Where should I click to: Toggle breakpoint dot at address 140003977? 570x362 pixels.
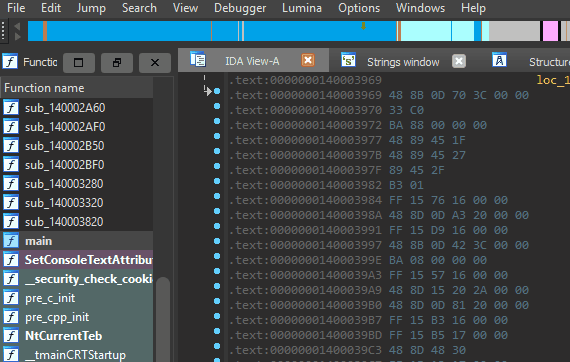pos(217,136)
